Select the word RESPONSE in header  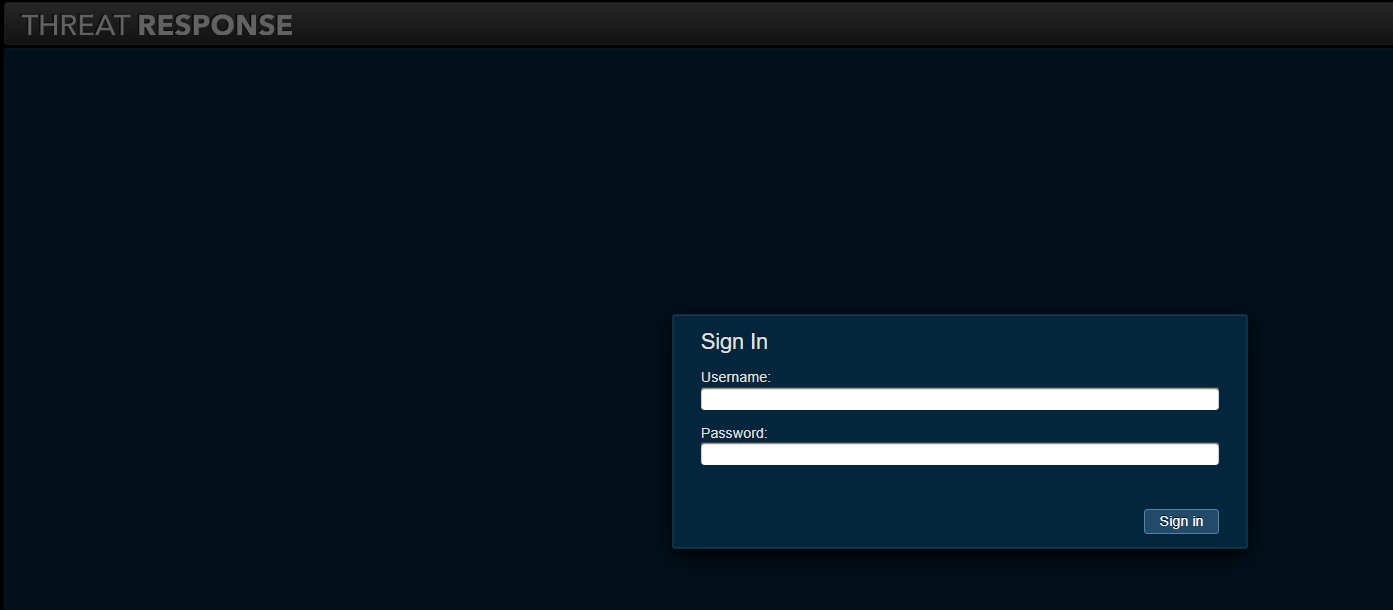point(215,25)
